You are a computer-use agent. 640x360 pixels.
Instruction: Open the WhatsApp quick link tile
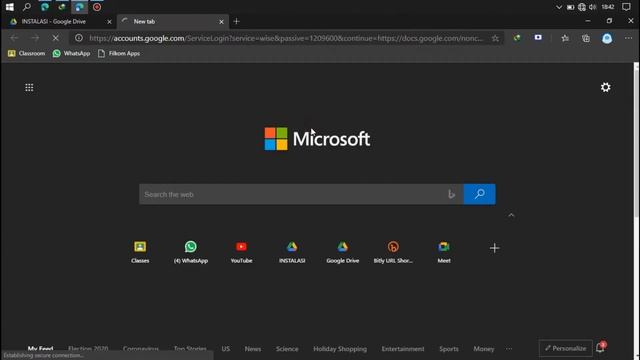coord(191,252)
